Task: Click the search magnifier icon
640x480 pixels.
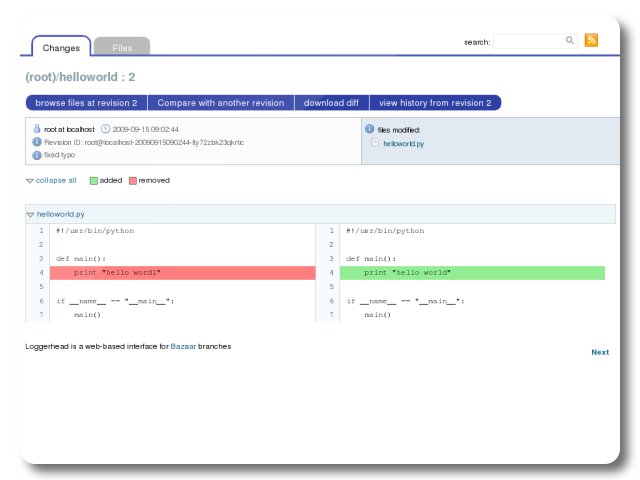Action: click(x=570, y=41)
